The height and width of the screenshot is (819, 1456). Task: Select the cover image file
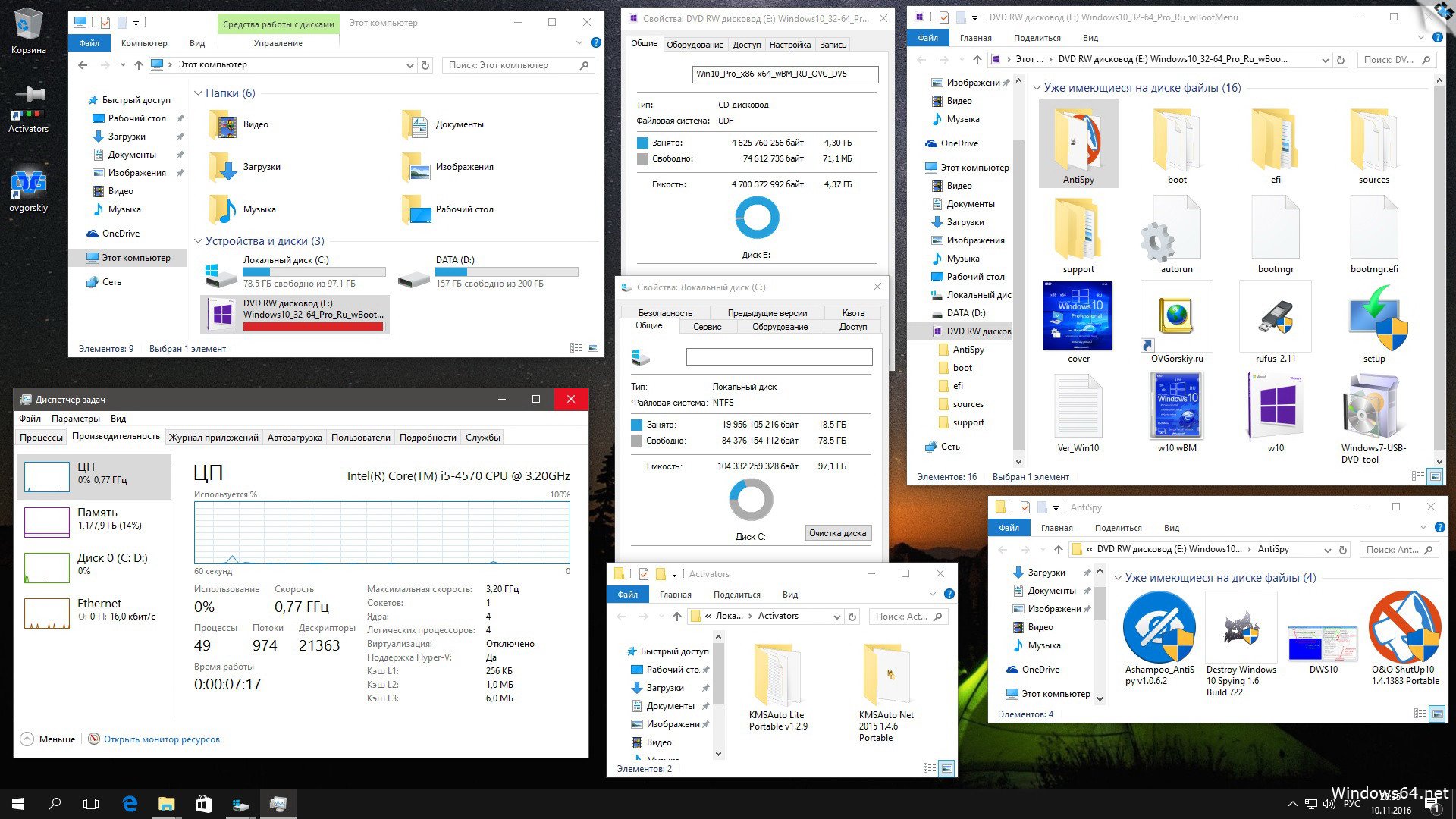pyautogui.click(x=1078, y=322)
